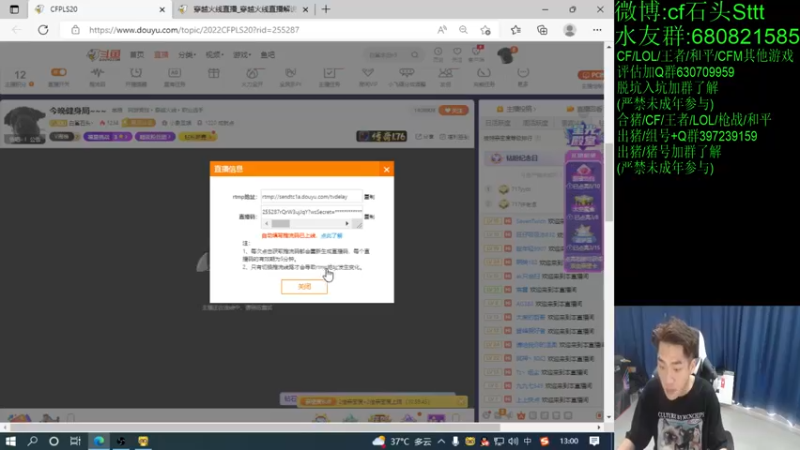The image size is (800, 450).
Task: Open the Douyu user avatar menu
Action: 506,55
